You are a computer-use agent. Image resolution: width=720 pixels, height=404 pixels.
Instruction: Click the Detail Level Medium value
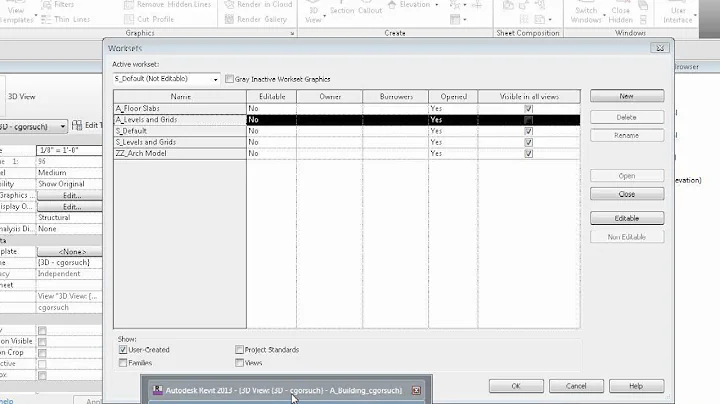point(69,173)
